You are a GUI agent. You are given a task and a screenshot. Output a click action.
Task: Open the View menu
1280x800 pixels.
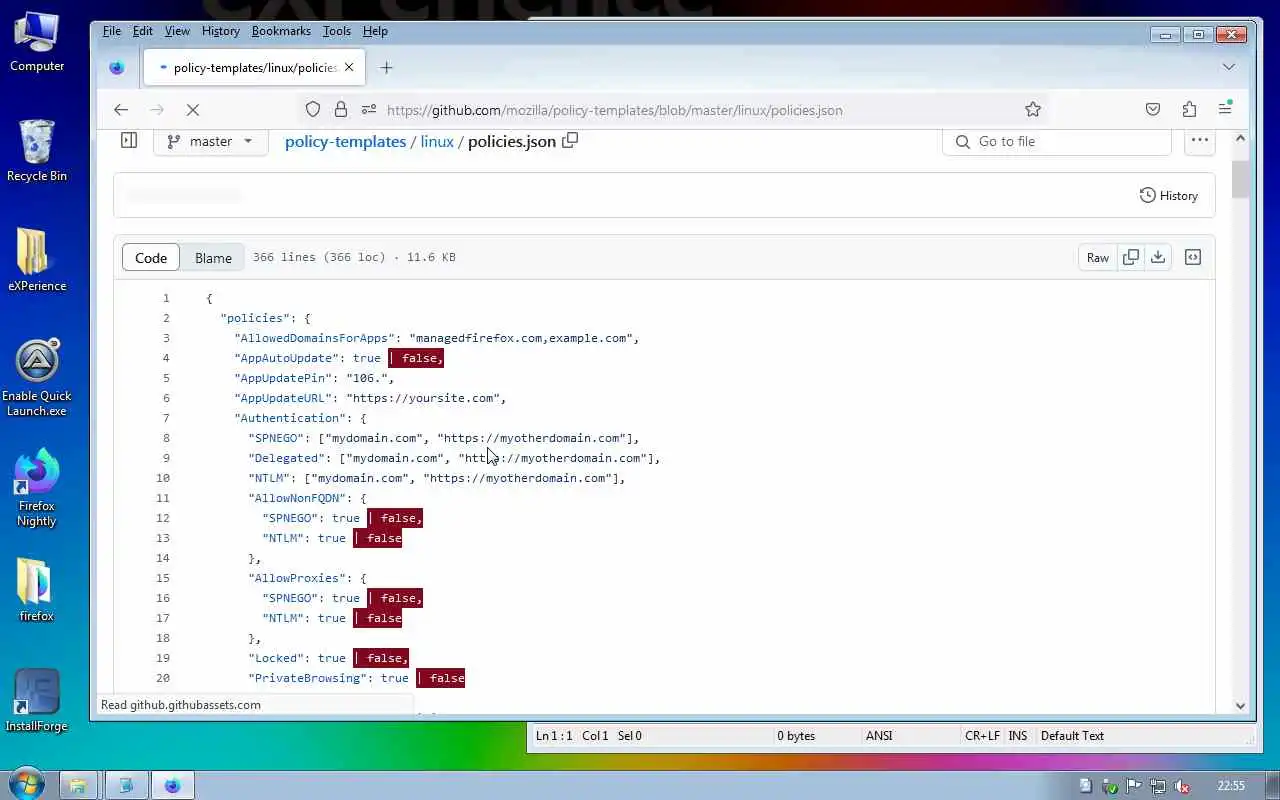tap(177, 31)
